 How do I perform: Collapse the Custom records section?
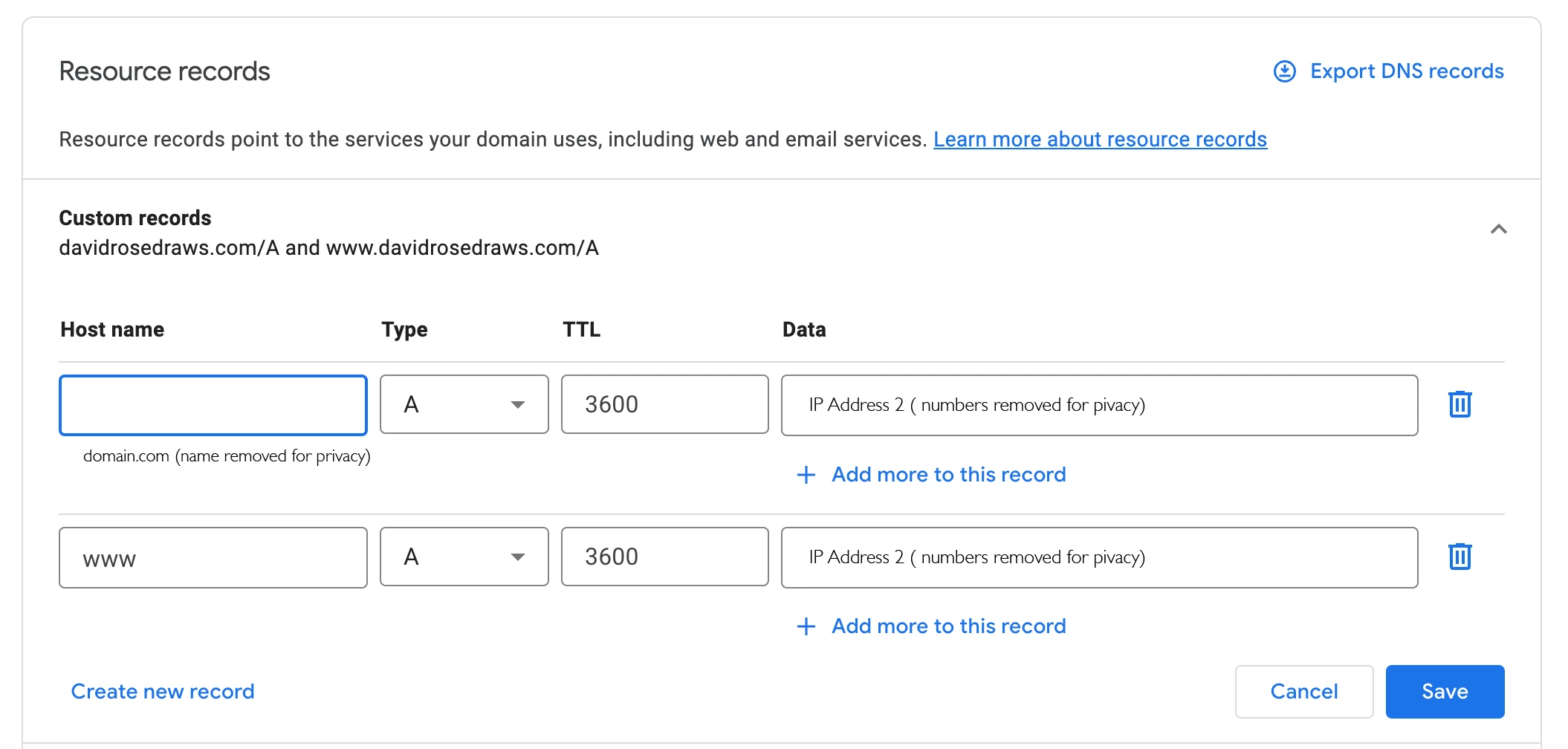tap(1498, 229)
